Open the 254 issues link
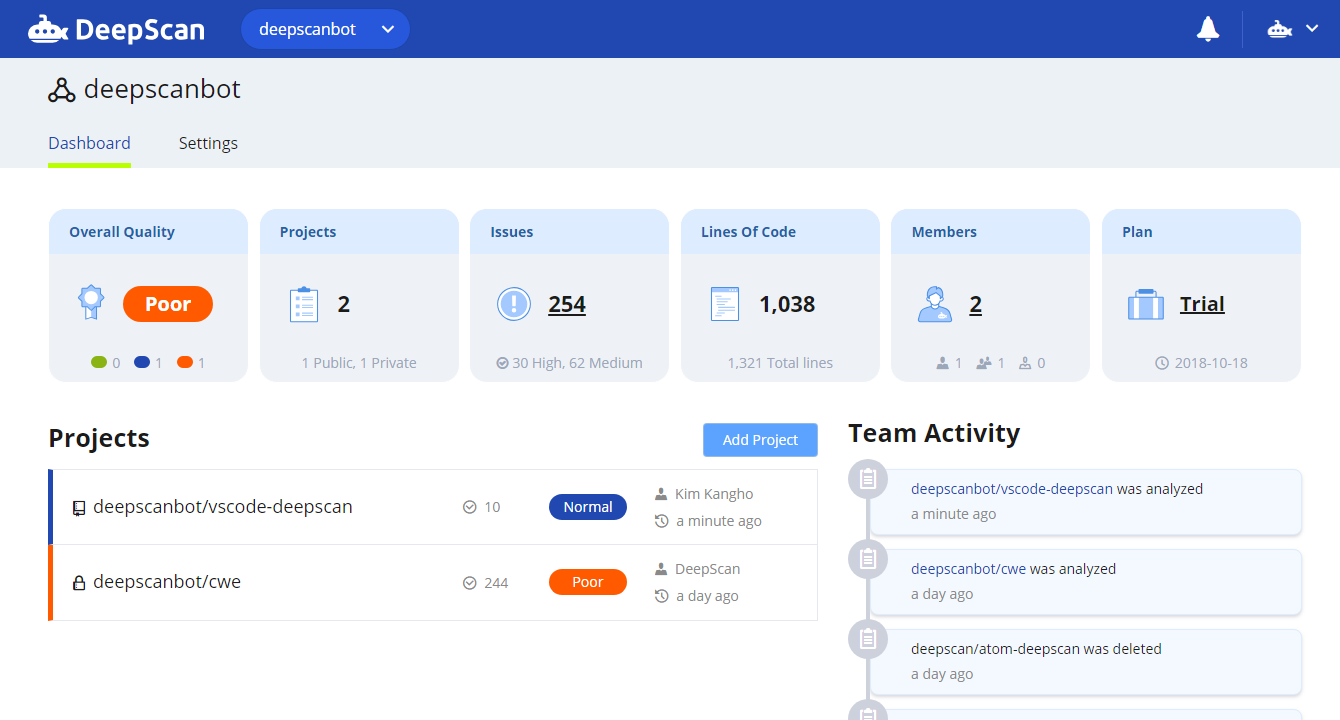1340x720 pixels. click(x=567, y=304)
